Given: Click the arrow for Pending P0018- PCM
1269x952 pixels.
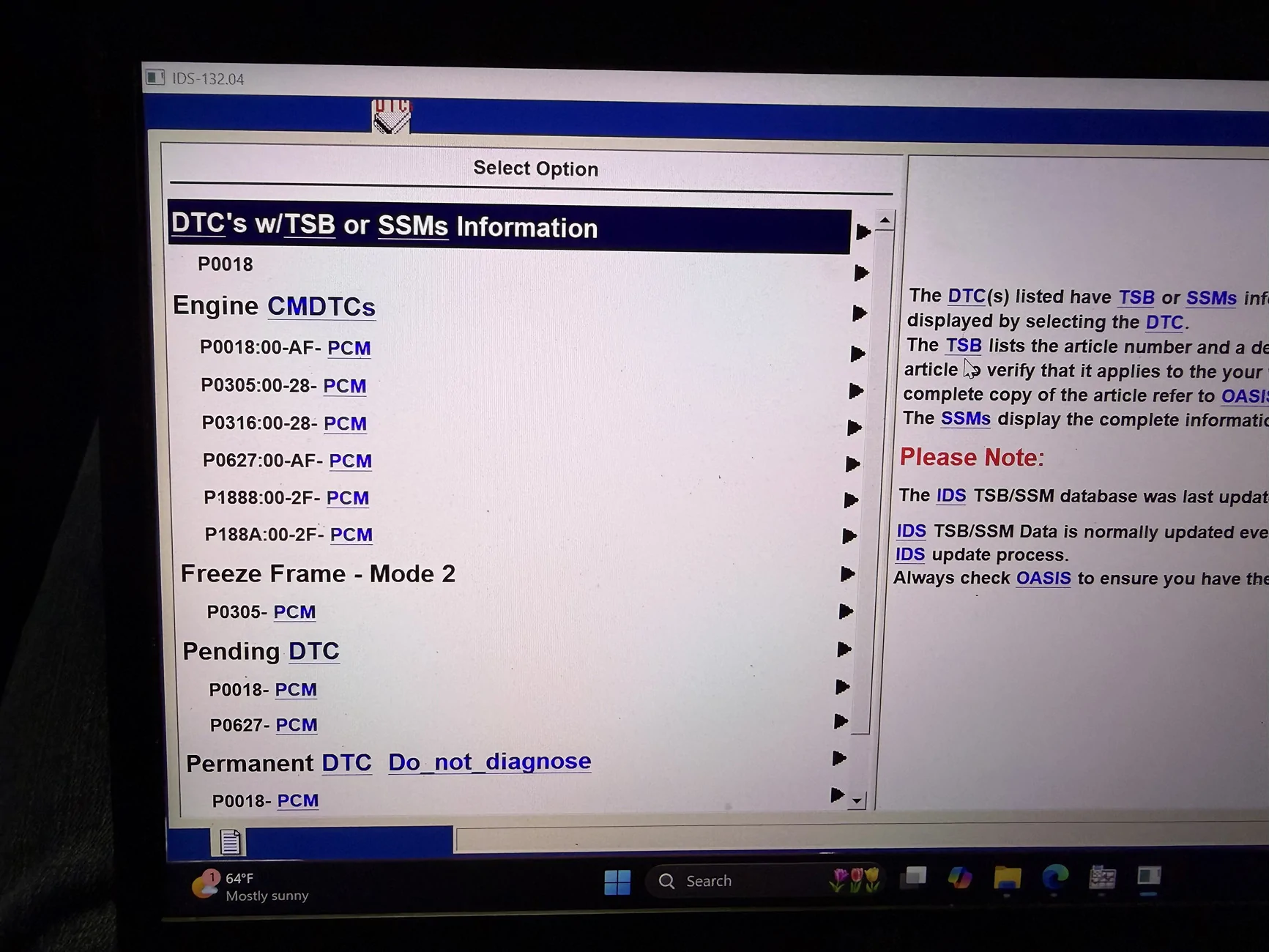Looking at the screenshot, I should (843, 687).
